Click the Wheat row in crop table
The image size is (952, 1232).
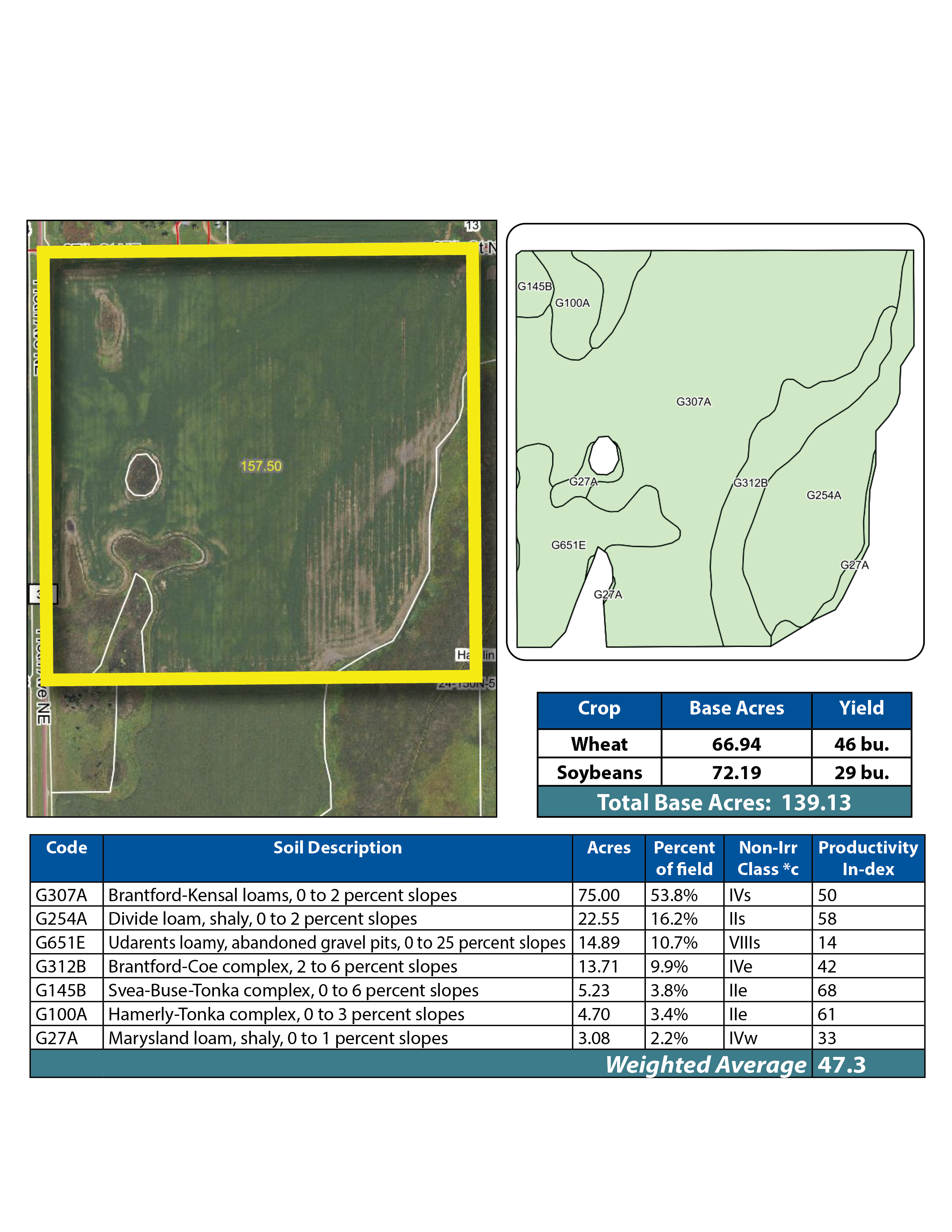599,744
